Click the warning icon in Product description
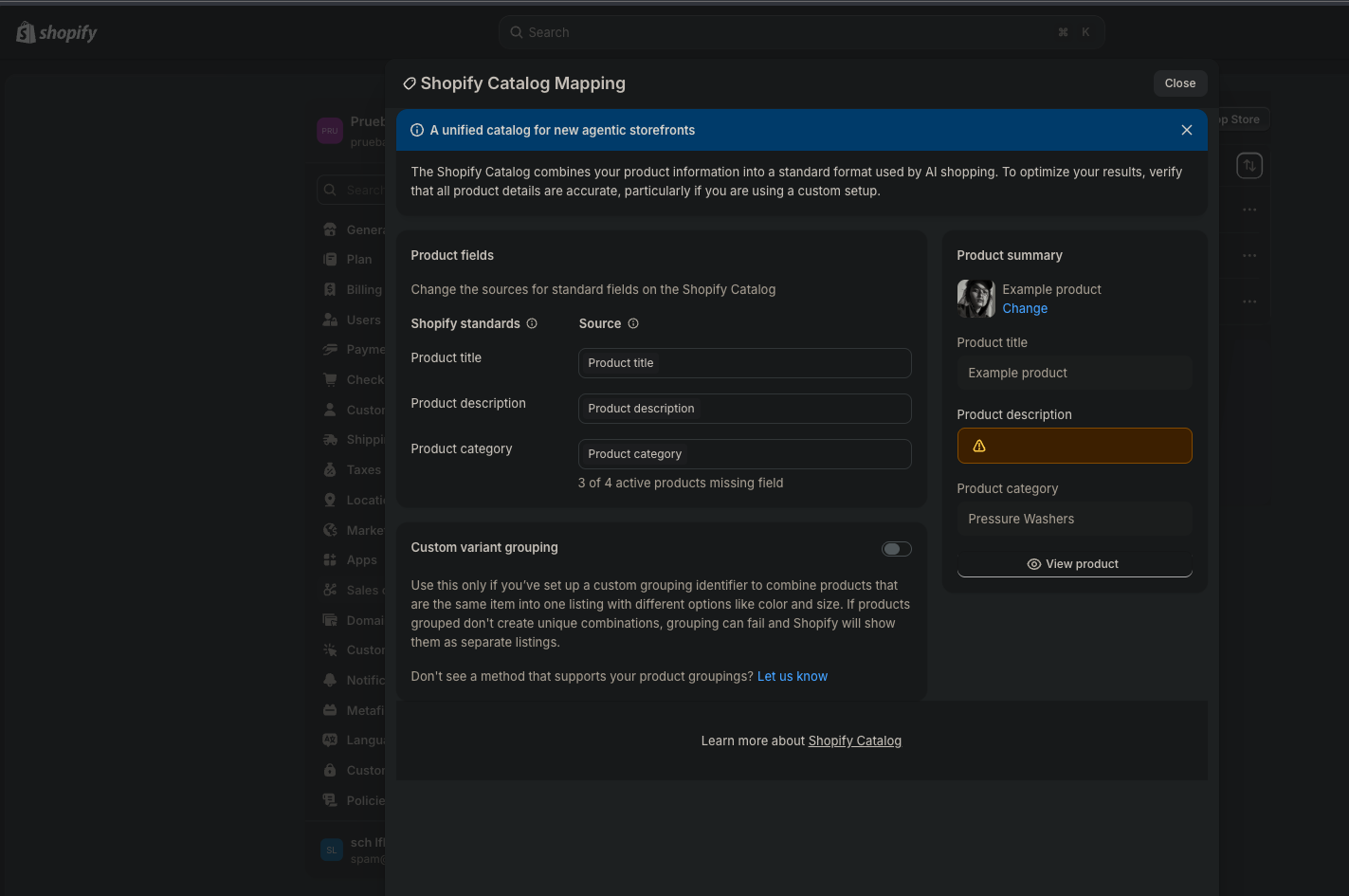This screenshot has height=896, width=1349. pyautogui.click(x=979, y=446)
